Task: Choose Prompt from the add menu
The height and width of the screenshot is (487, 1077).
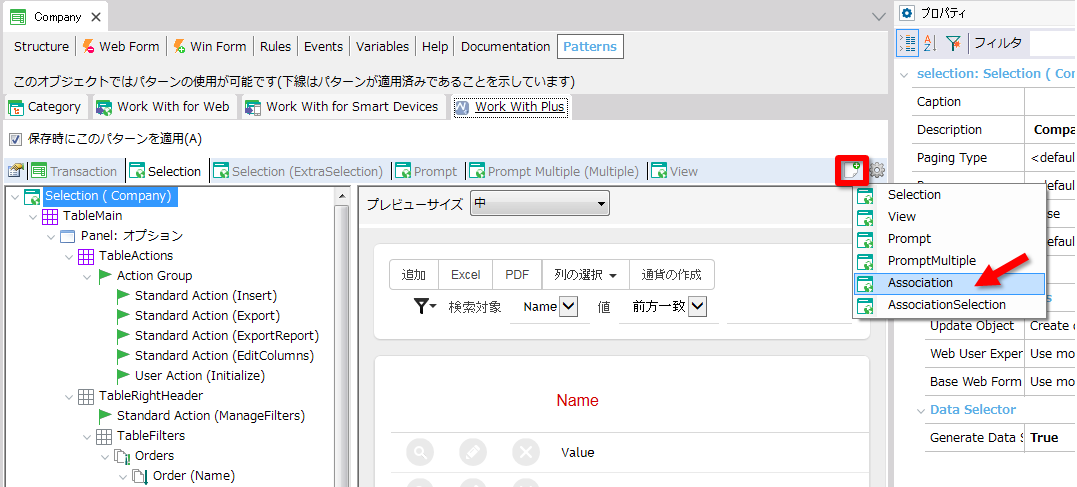Action: (949, 238)
